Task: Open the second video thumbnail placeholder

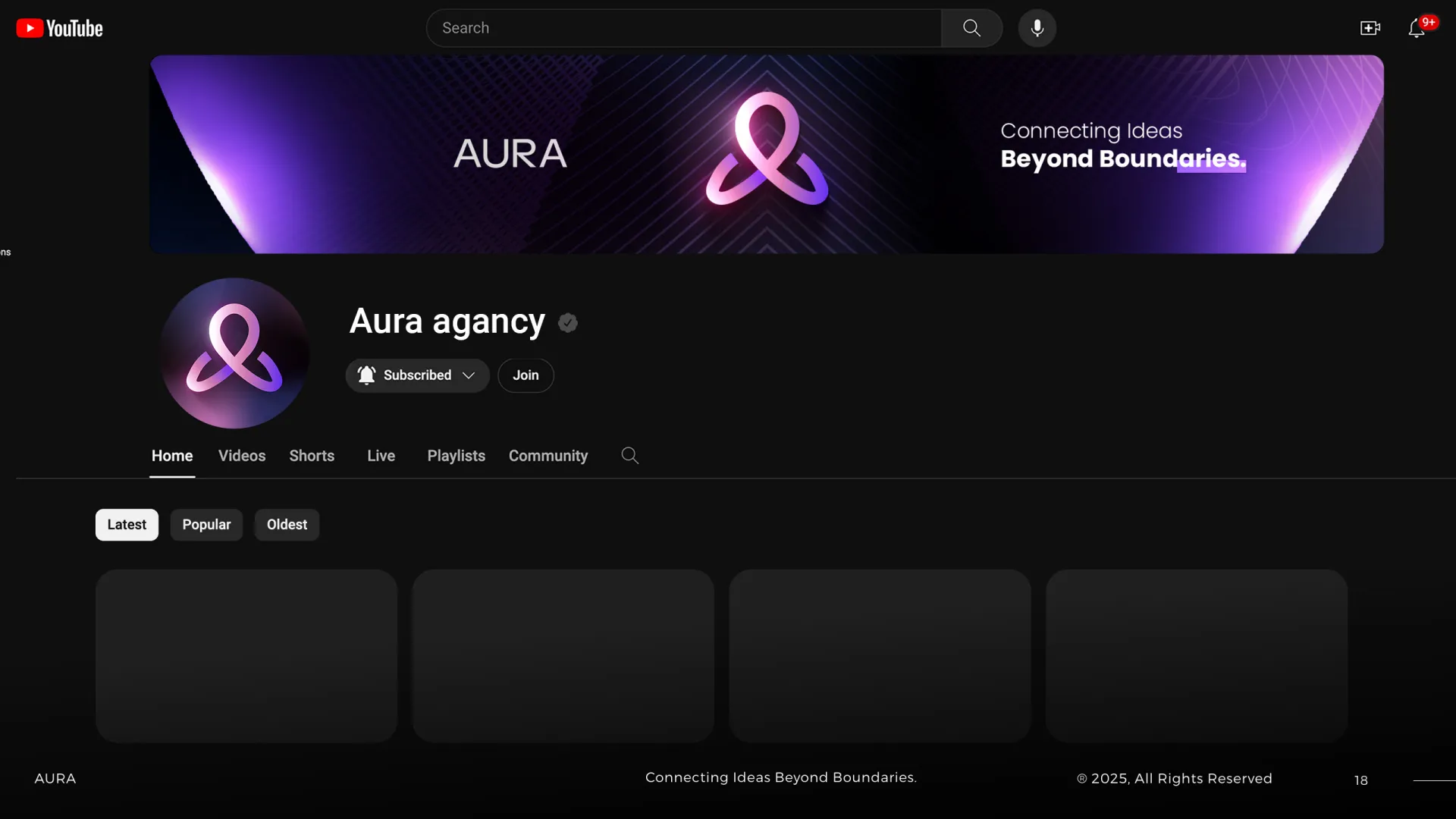Action: click(x=563, y=656)
